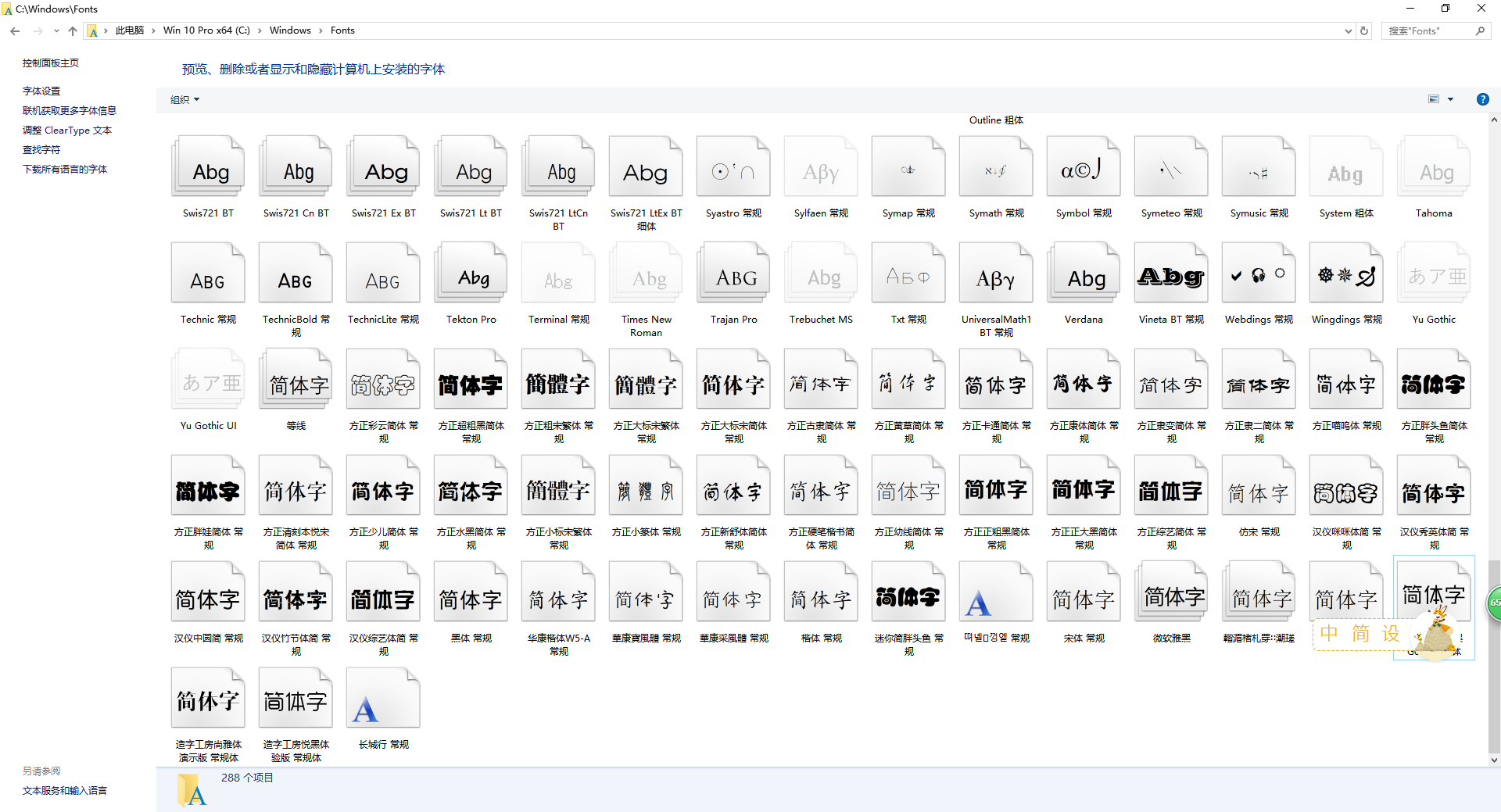
Task: Open the 仿宋 font icon
Action: coord(1259,486)
